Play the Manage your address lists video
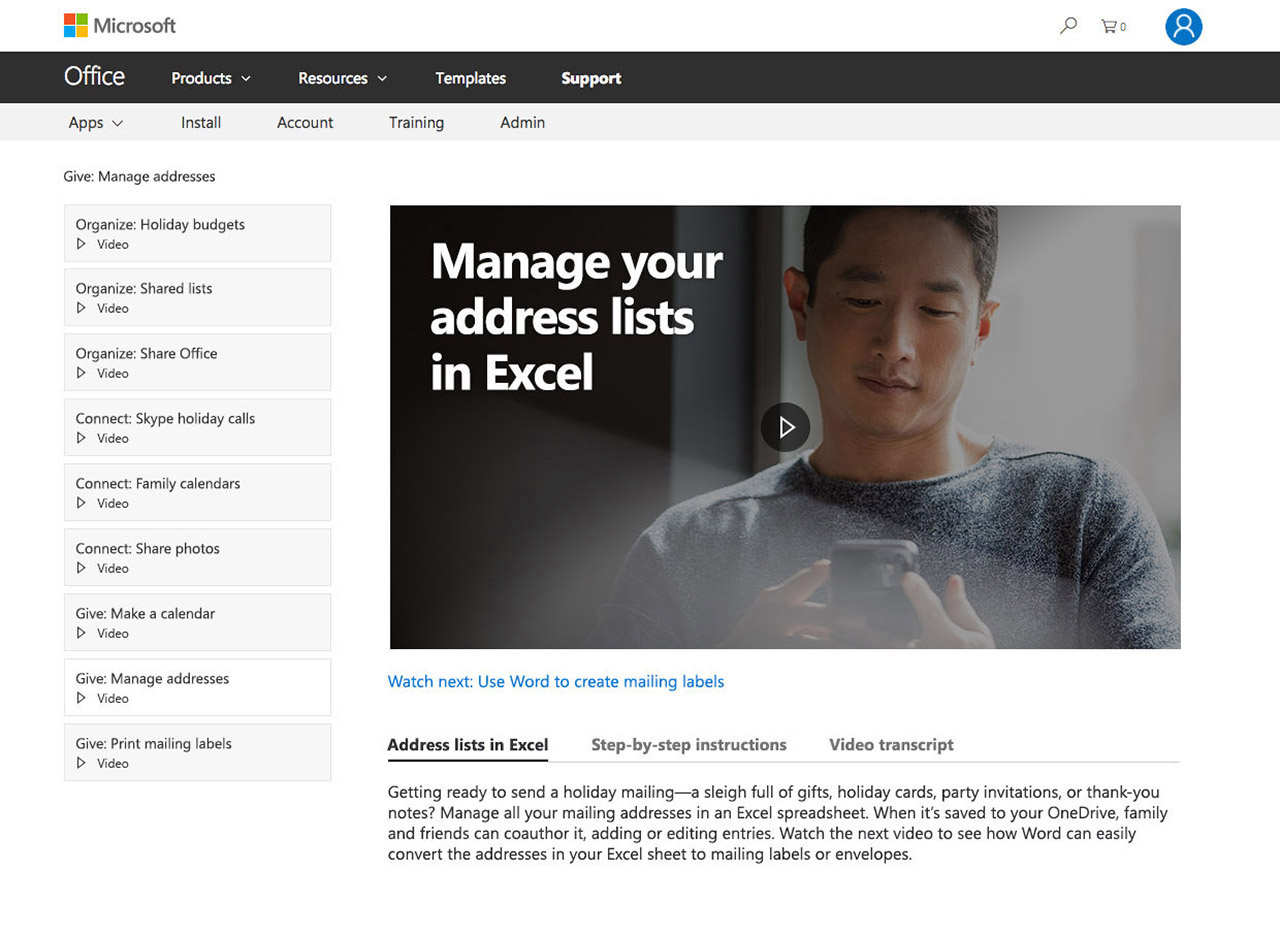Viewport: 1280px width, 950px height. pos(785,427)
